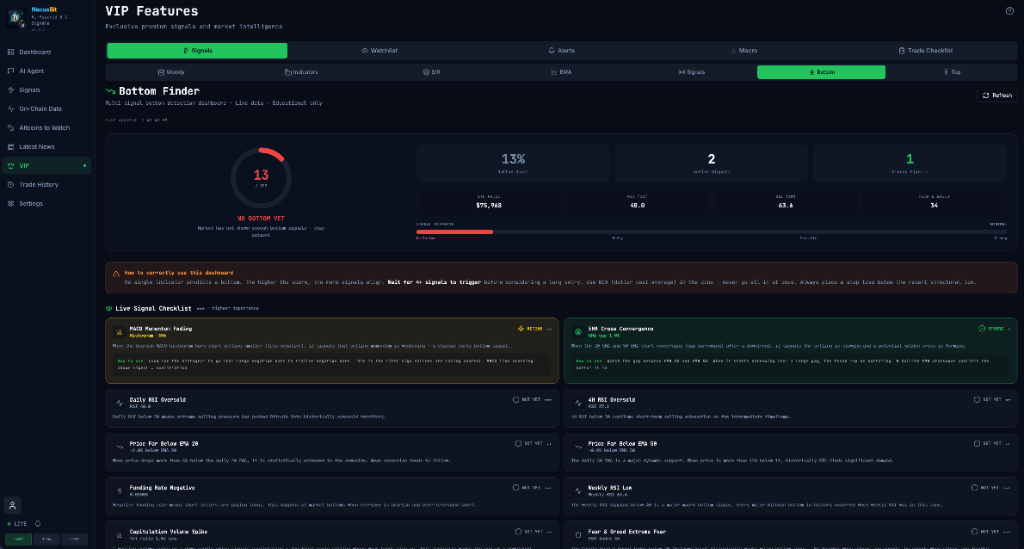Switch to the Trade Checklist tab

tap(925, 50)
